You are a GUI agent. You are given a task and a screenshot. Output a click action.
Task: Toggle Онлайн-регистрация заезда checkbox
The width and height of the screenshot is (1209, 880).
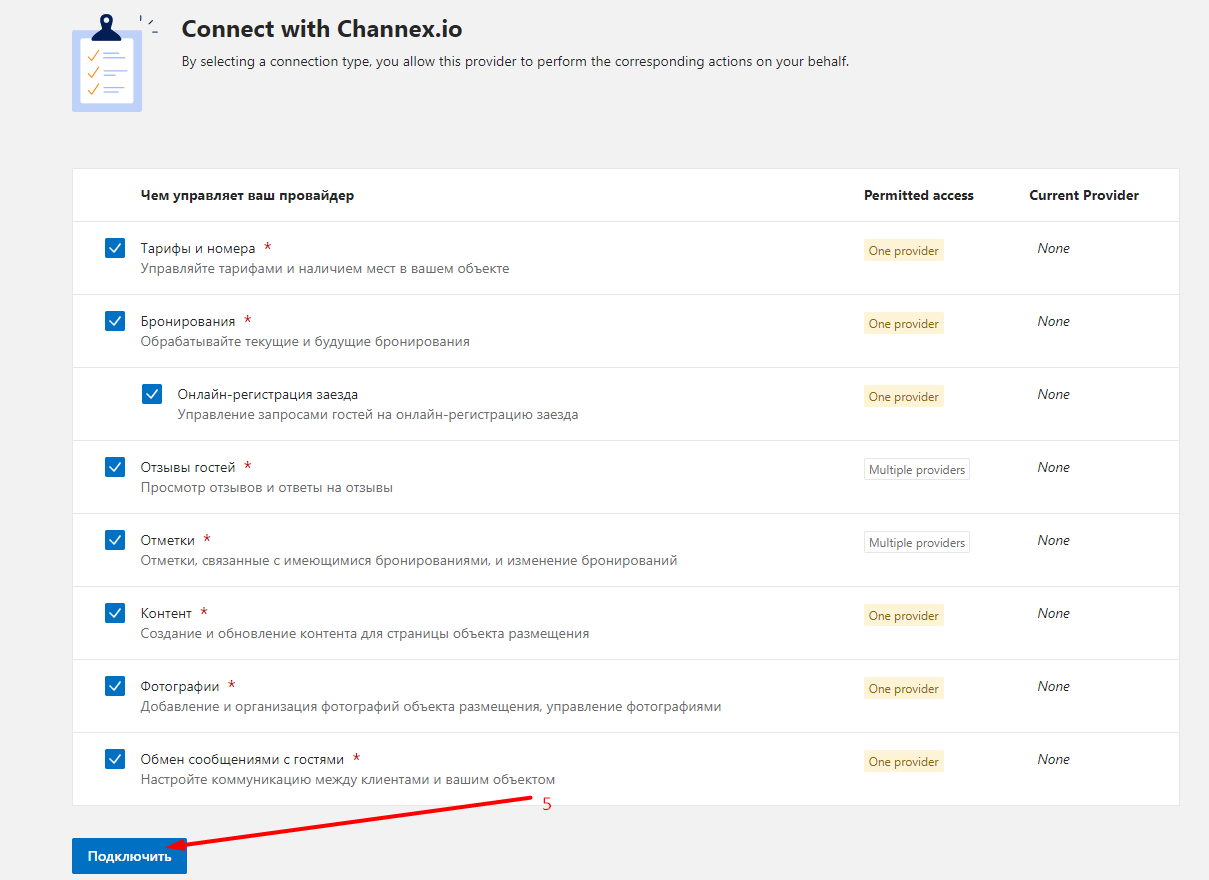(152, 394)
